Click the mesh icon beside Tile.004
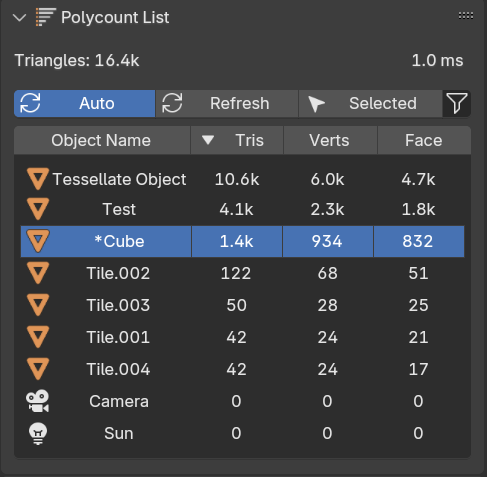 (38, 369)
